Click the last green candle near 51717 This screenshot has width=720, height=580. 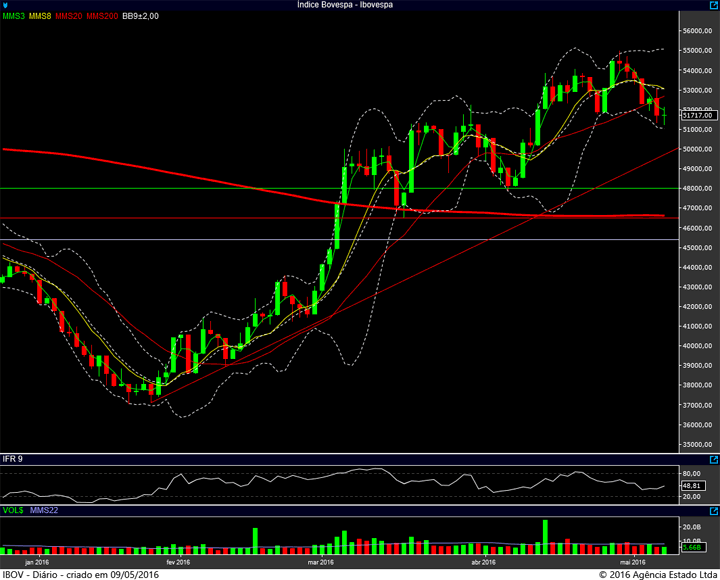pos(664,116)
